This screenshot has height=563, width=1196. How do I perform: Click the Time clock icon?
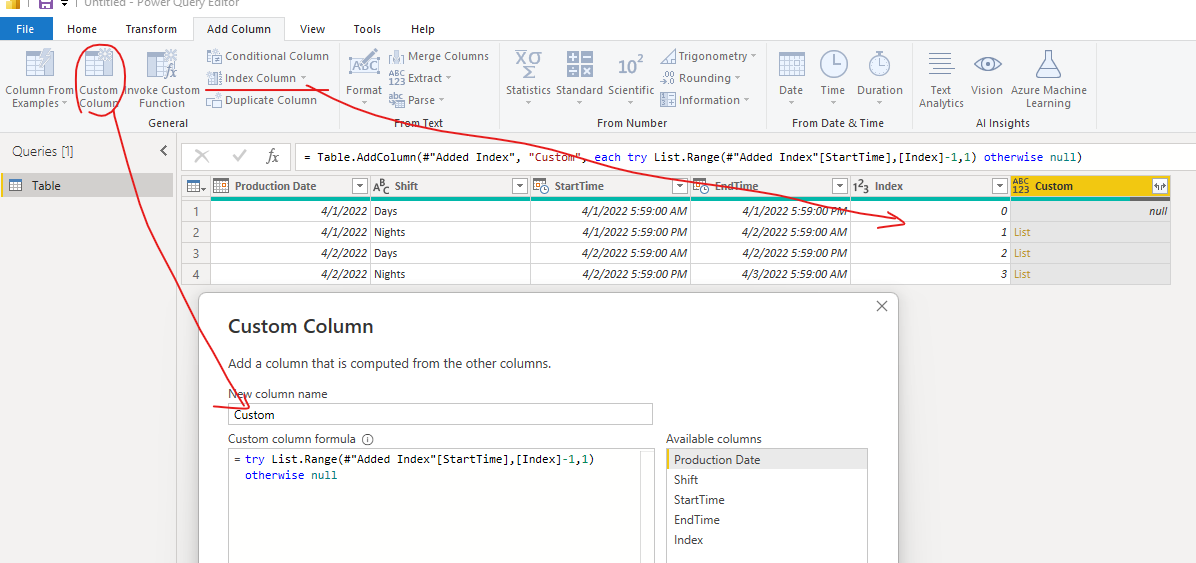coord(833,64)
